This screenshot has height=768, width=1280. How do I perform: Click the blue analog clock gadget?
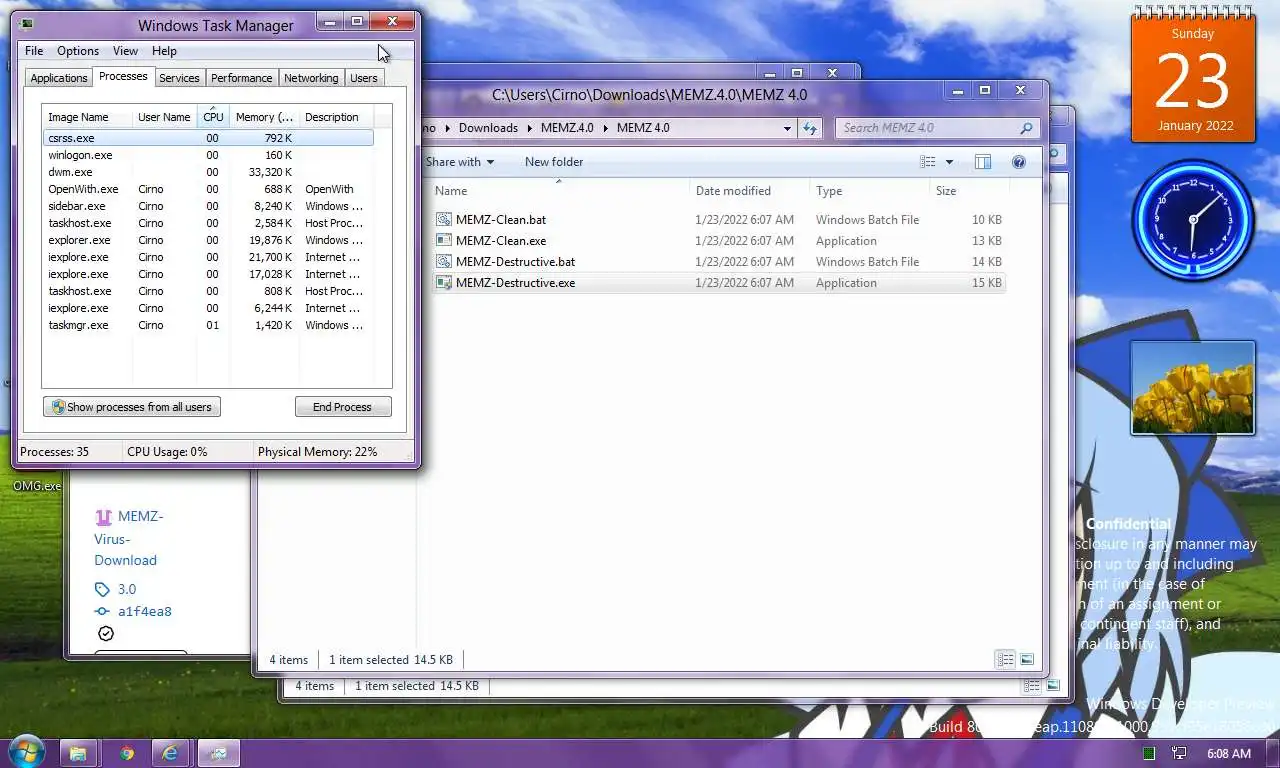(1193, 218)
